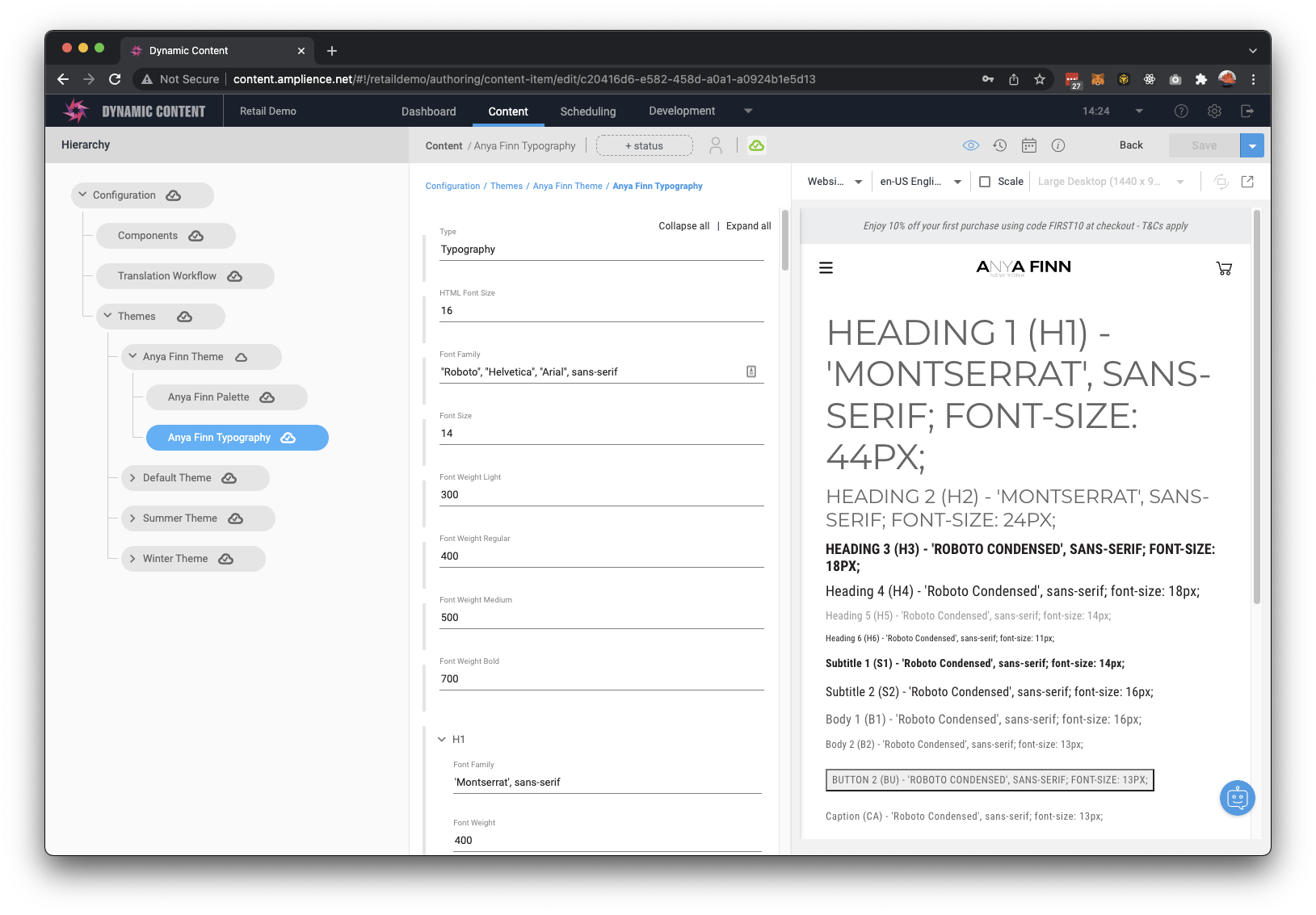Image resolution: width=1316 pixels, height=915 pixels.
Task: Open the time zone dropdown arrow
Action: click(1139, 111)
